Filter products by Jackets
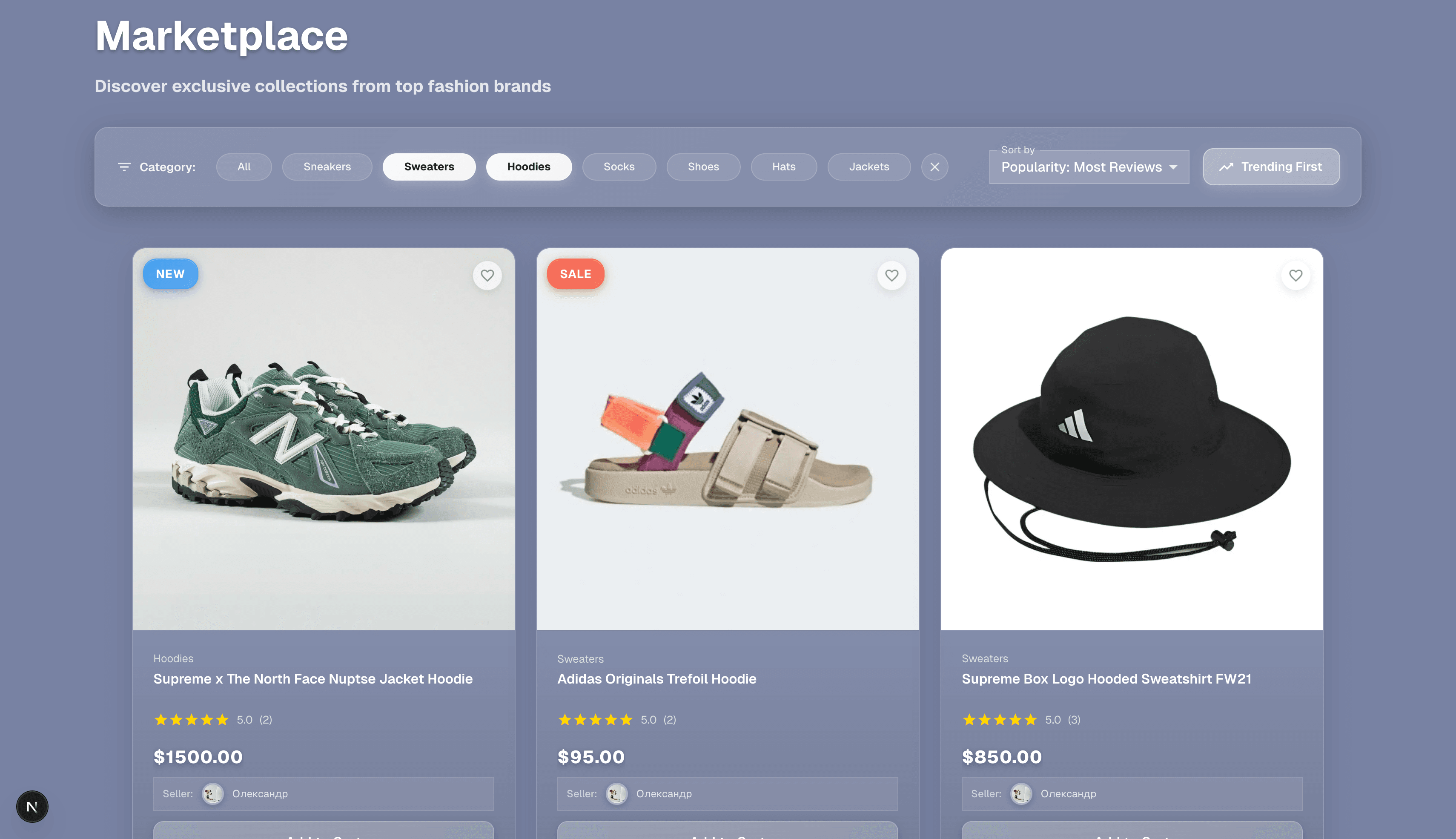 tap(868, 167)
